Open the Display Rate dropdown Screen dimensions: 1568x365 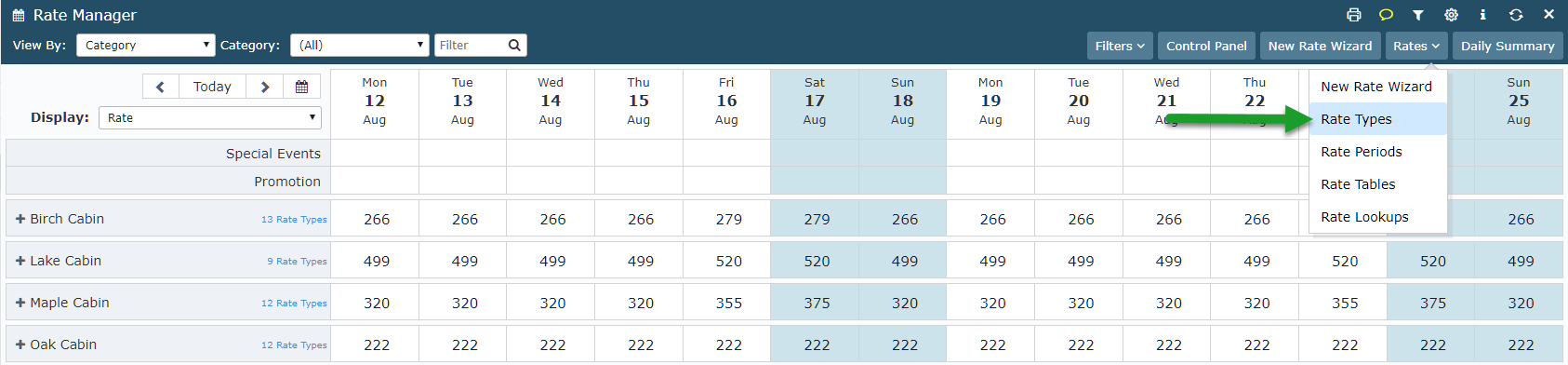coord(209,117)
